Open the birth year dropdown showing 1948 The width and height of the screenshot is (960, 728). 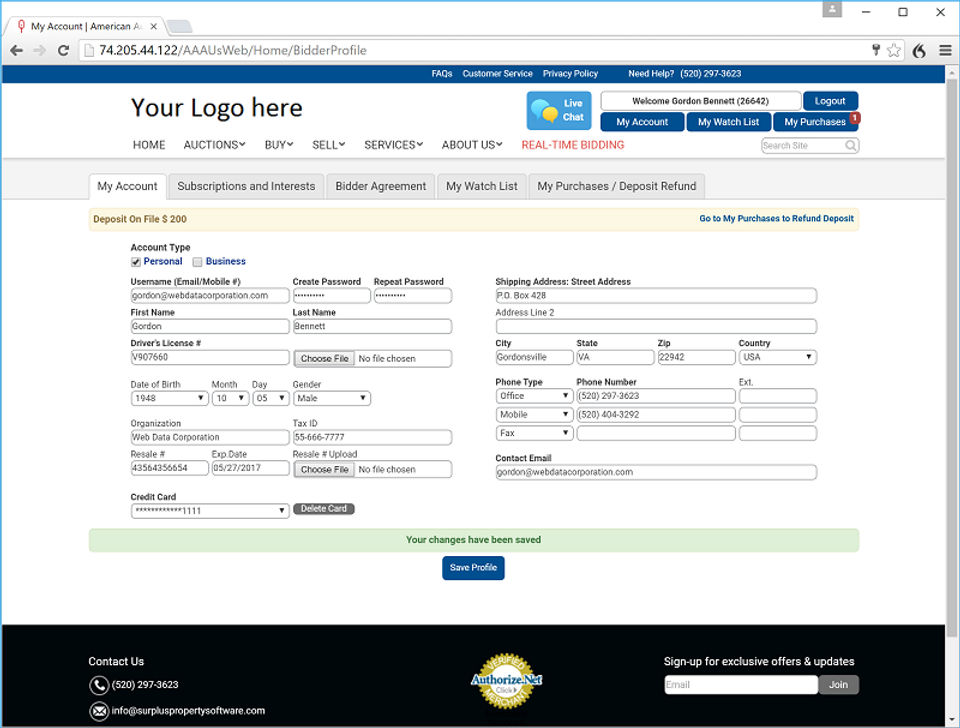click(170, 399)
